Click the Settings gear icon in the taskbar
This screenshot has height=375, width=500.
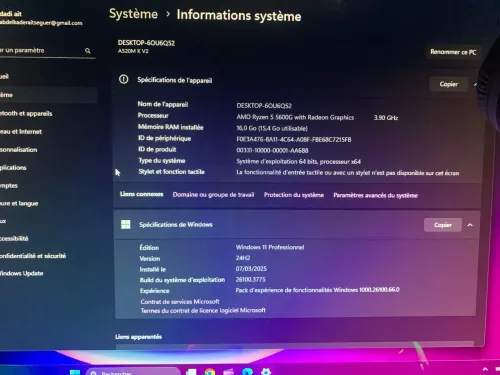[x=266, y=371]
